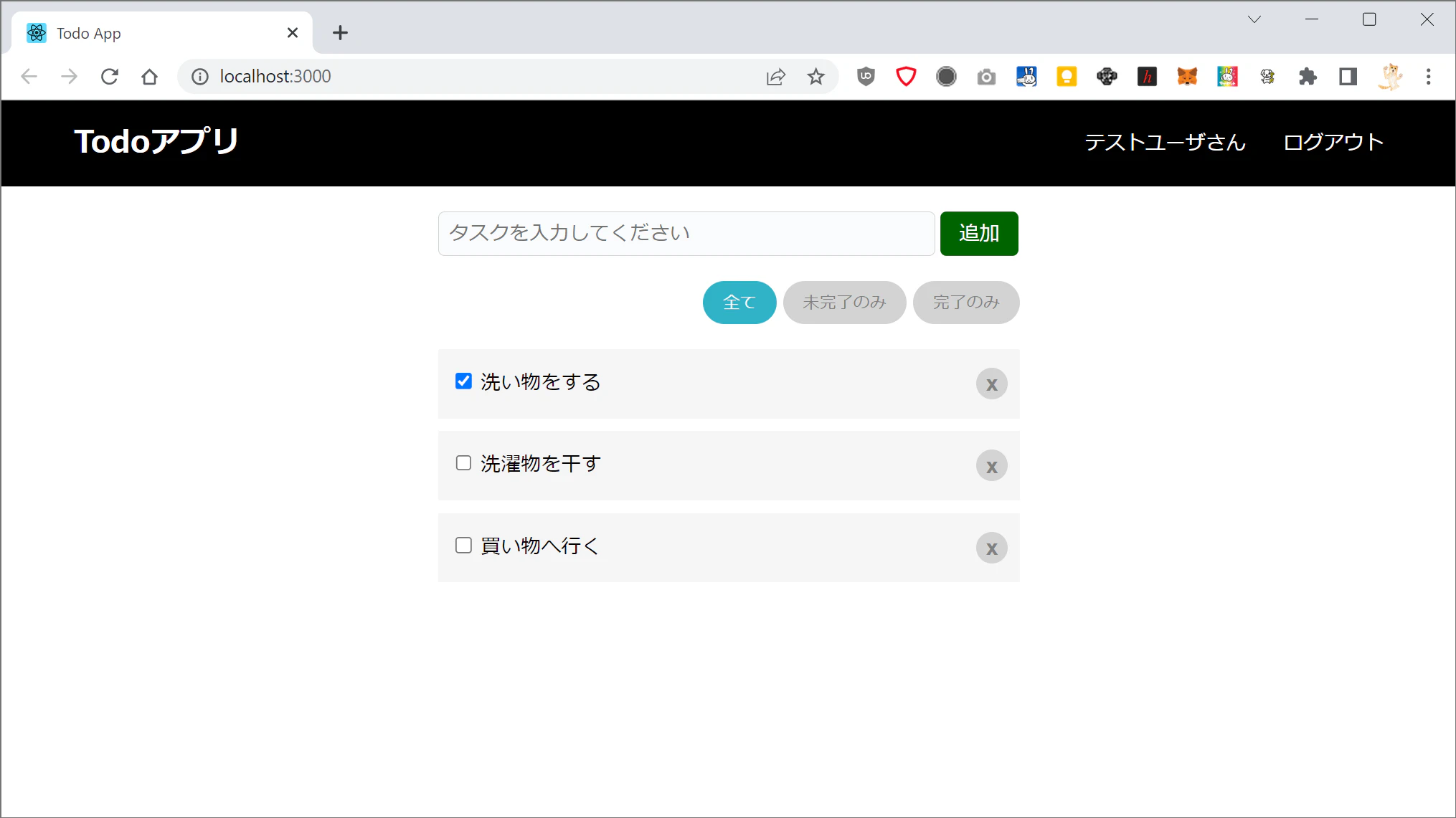This screenshot has height=818, width=1456.
Task: Click the Todoアプリ title
Action: point(156,141)
